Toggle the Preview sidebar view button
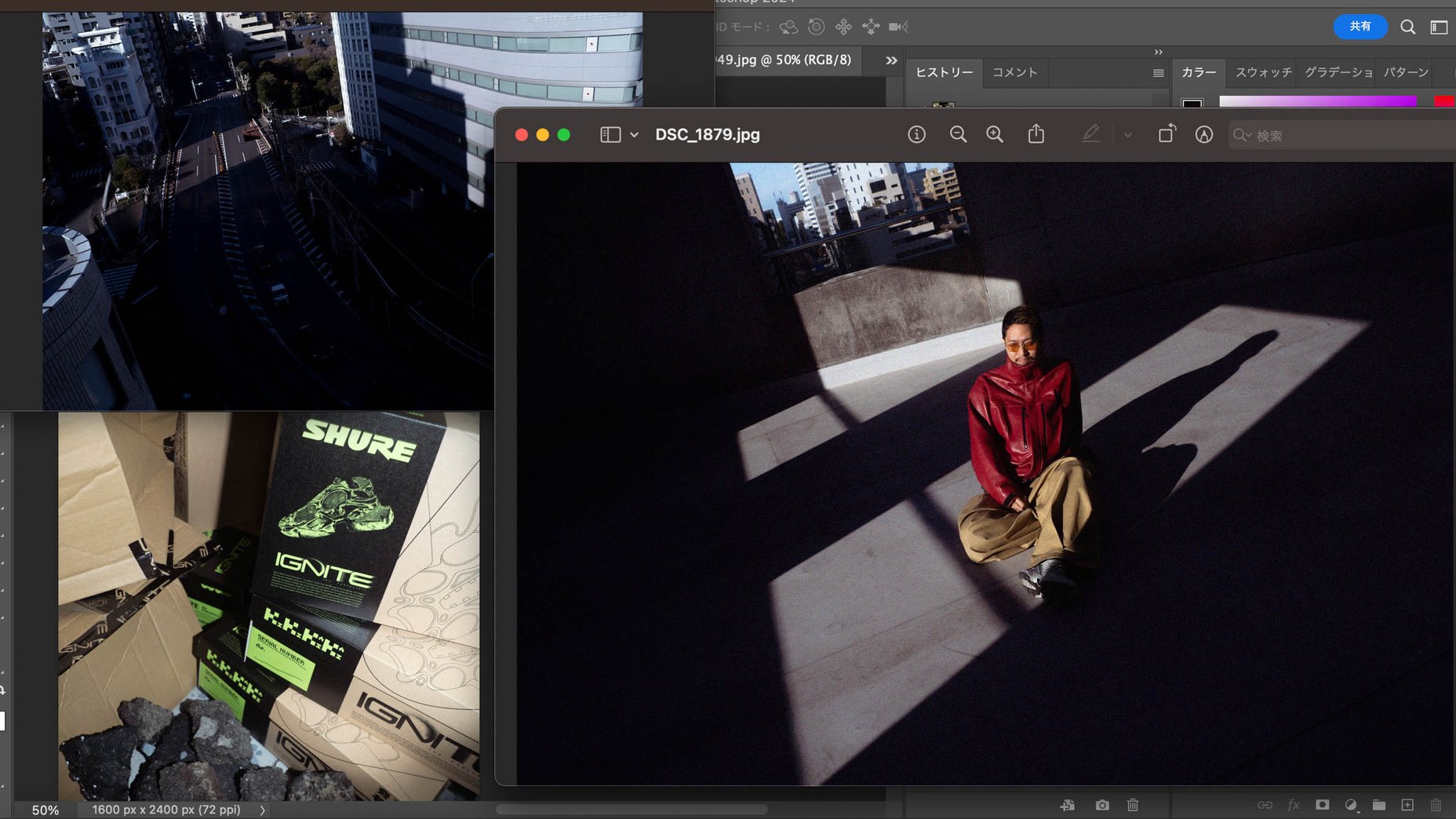 point(610,135)
